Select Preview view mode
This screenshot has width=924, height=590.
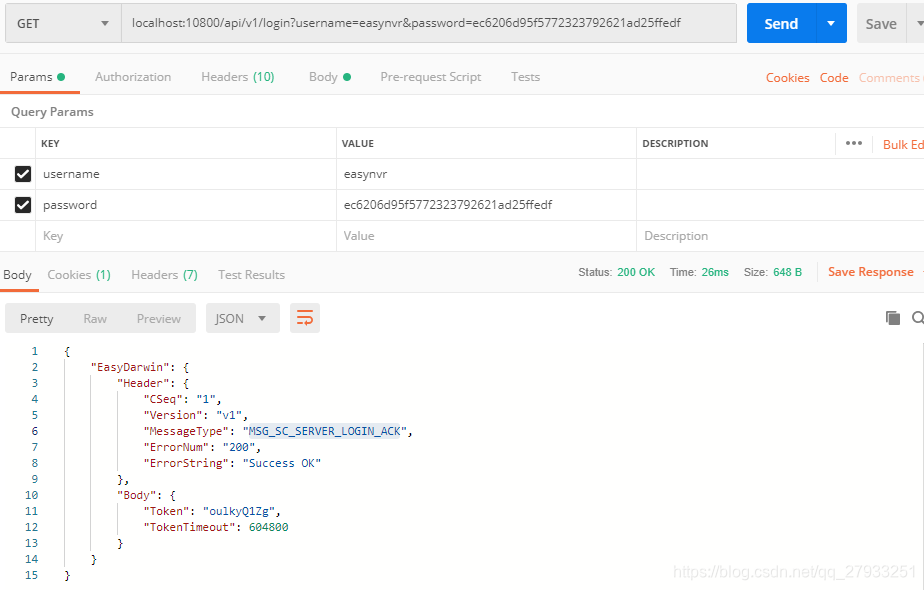159,318
